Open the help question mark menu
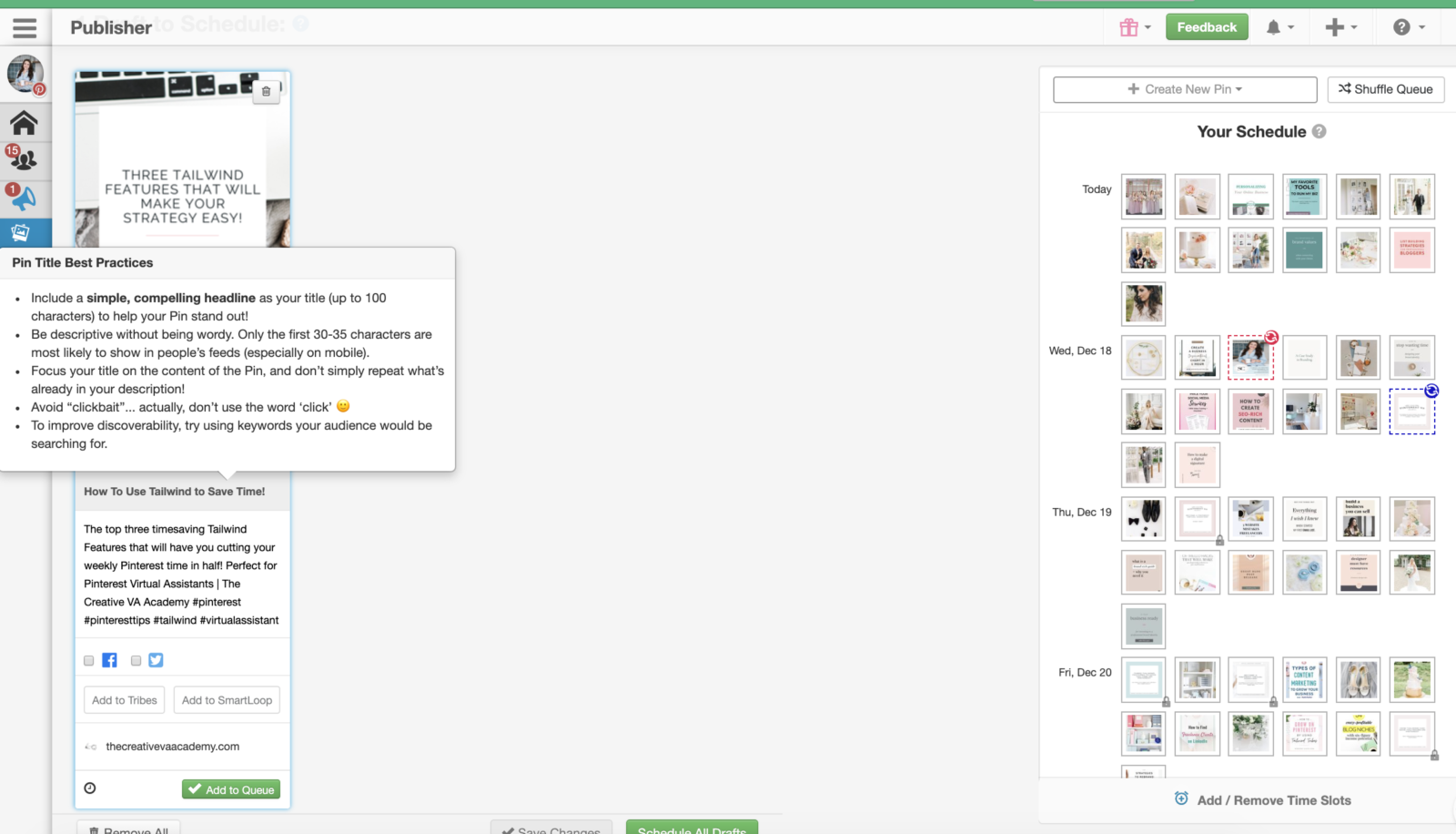Screen dimensions: 1456x834 (x=1408, y=27)
